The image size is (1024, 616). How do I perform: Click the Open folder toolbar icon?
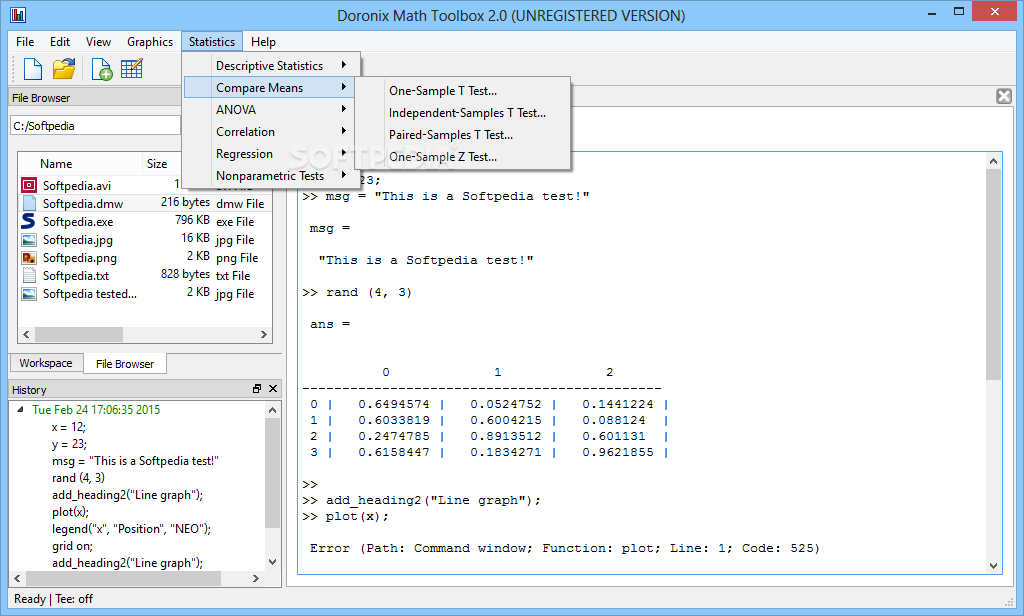click(64, 69)
